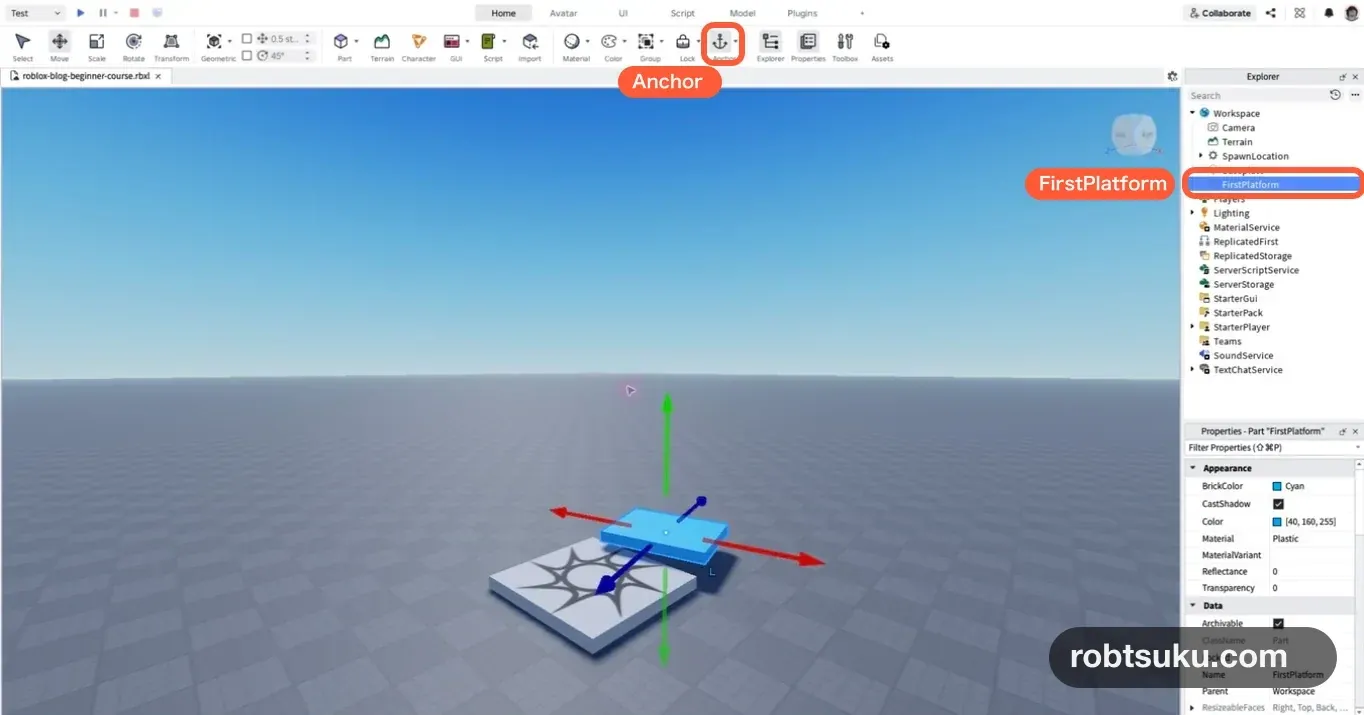
Task: Open the Part dropdown arrow
Action: click(x=356, y=41)
